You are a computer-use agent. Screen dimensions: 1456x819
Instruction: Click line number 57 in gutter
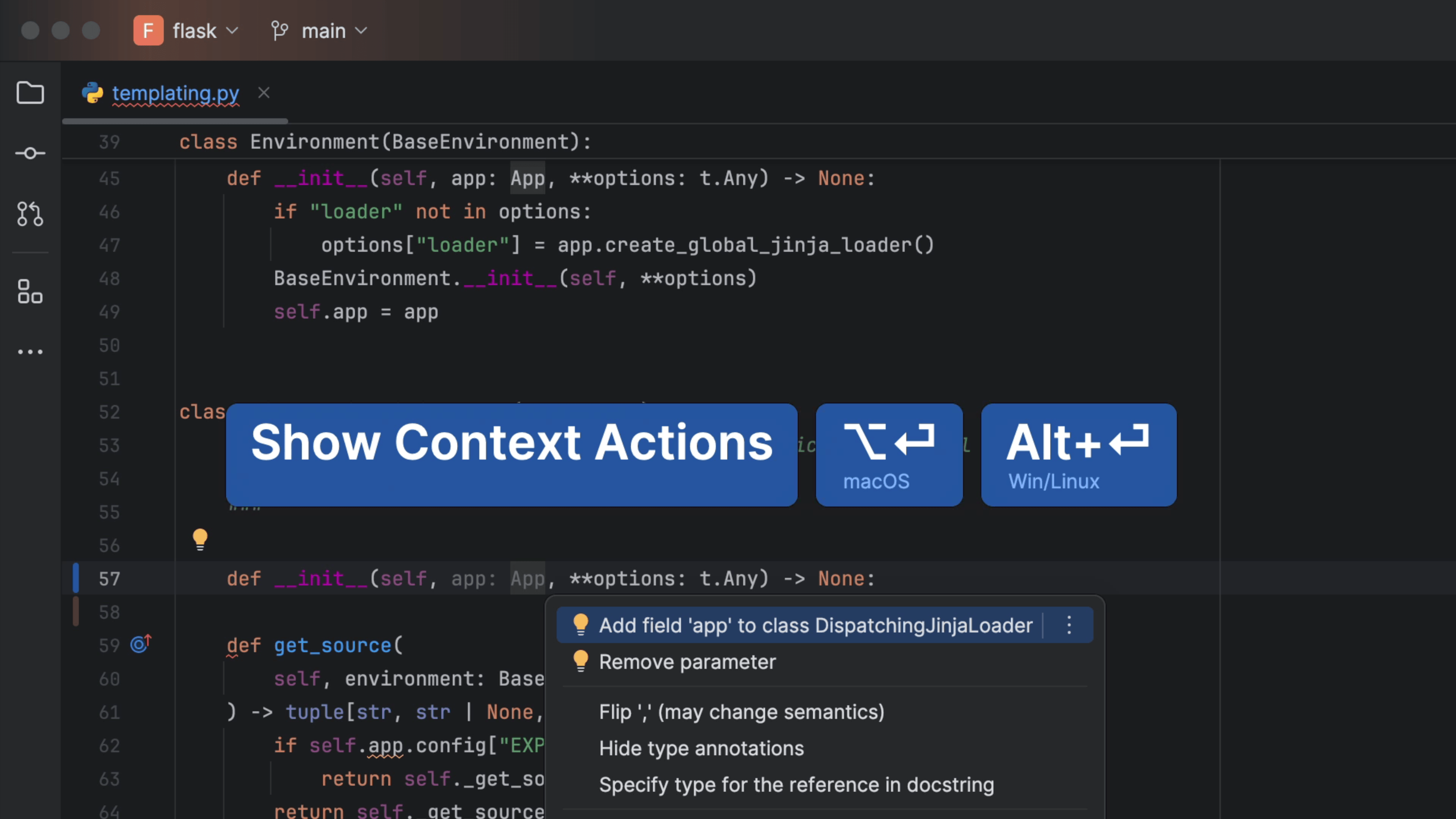pos(109,579)
